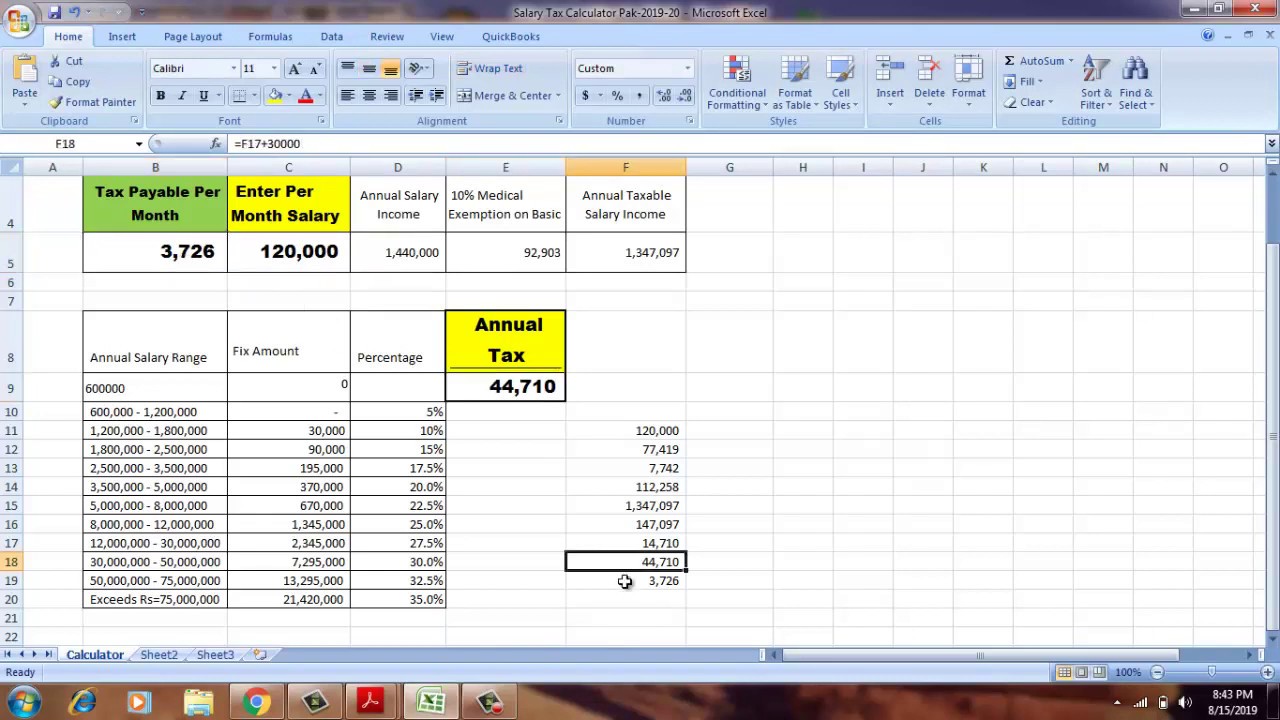Open the Fill options

(x=1026, y=82)
